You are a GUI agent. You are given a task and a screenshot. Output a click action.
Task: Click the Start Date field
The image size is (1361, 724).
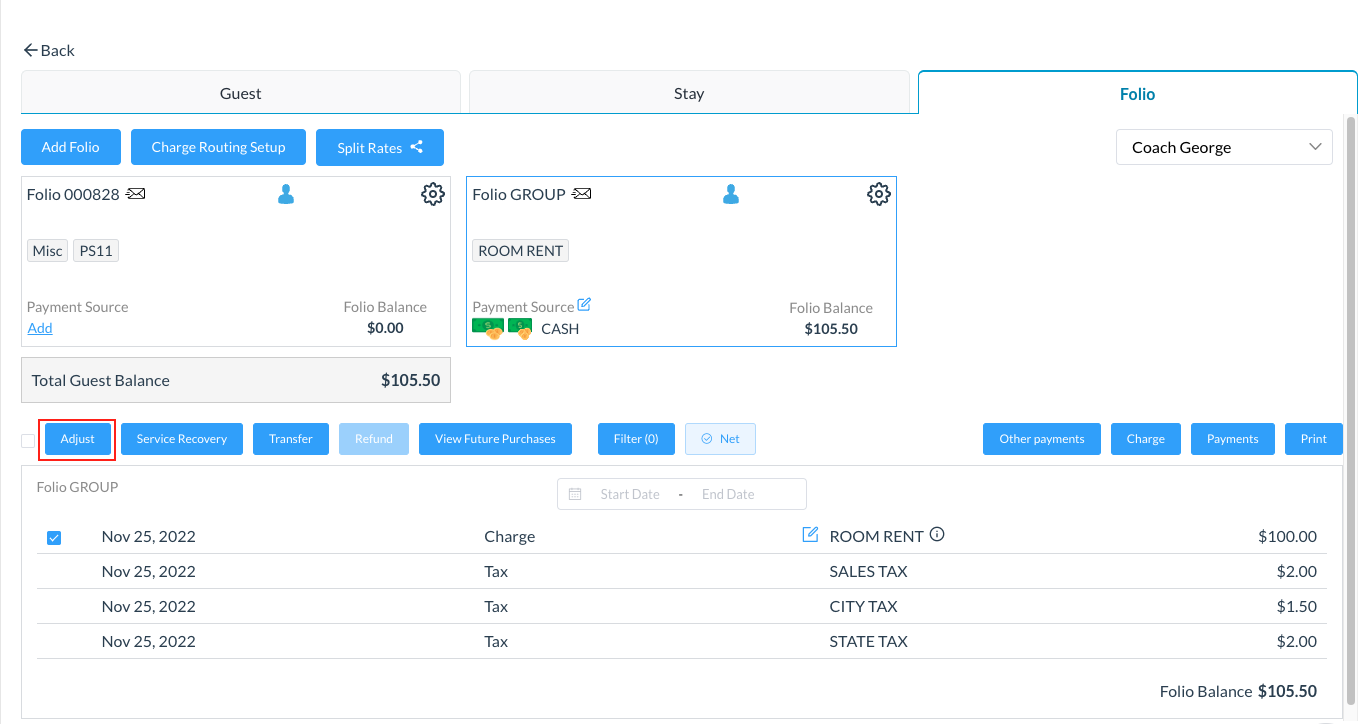pyautogui.click(x=629, y=494)
